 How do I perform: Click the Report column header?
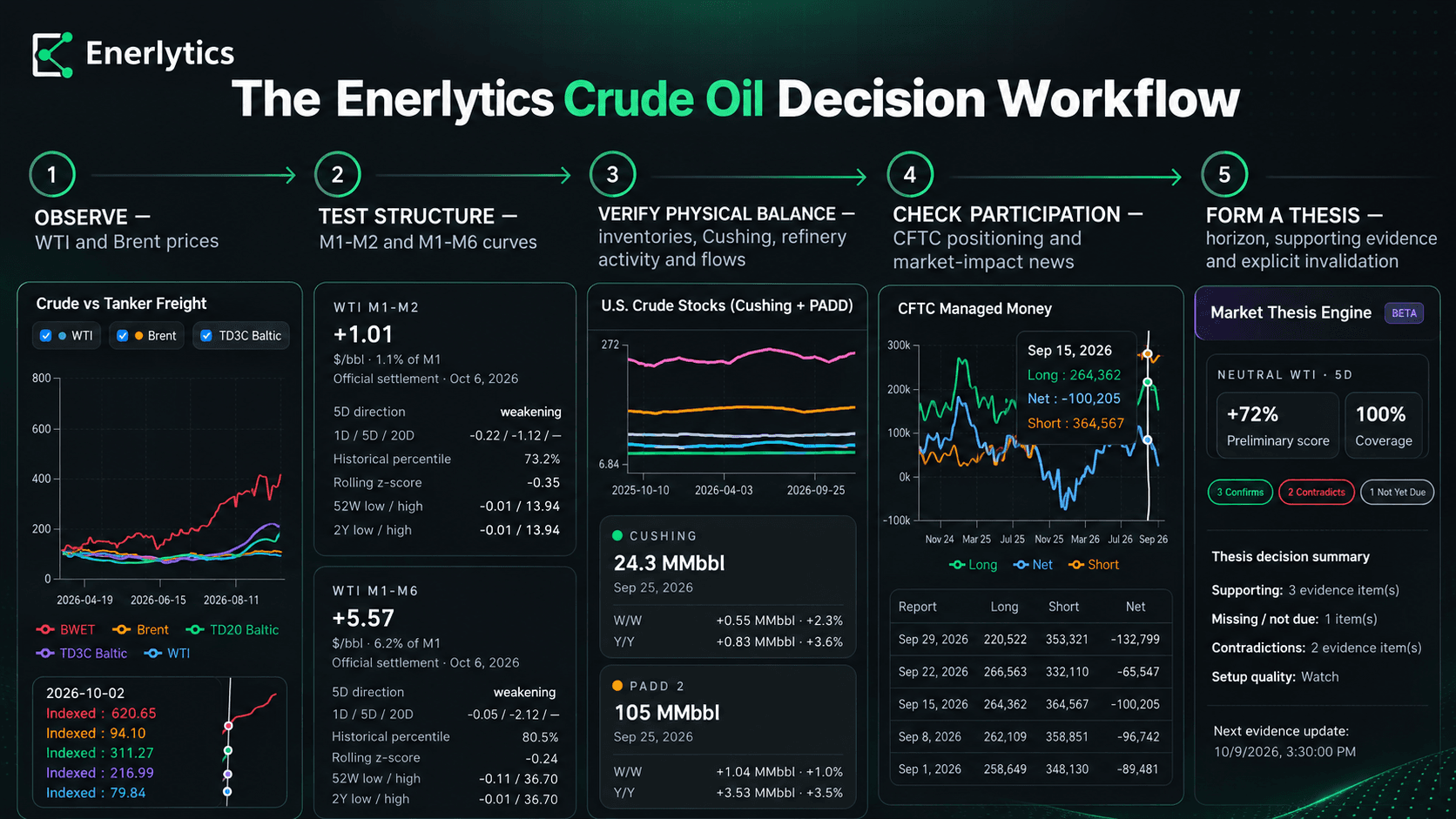[x=917, y=607]
